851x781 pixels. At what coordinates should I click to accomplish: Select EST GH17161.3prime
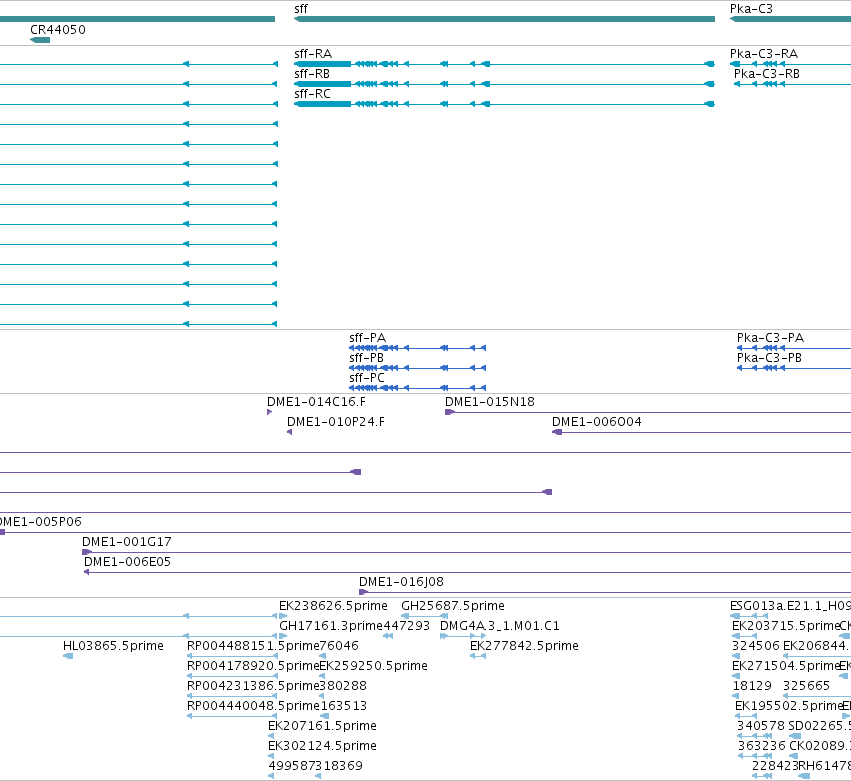tap(331, 626)
